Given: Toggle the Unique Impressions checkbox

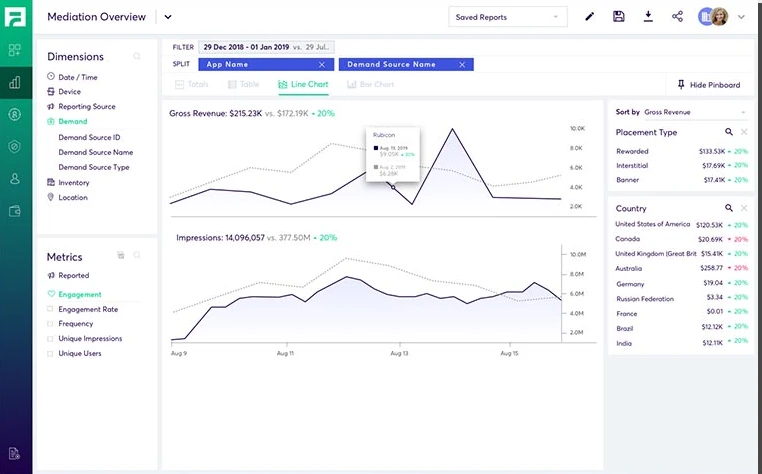Looking at the screenshot, I should pyautogui.click(x=50, y=338).
